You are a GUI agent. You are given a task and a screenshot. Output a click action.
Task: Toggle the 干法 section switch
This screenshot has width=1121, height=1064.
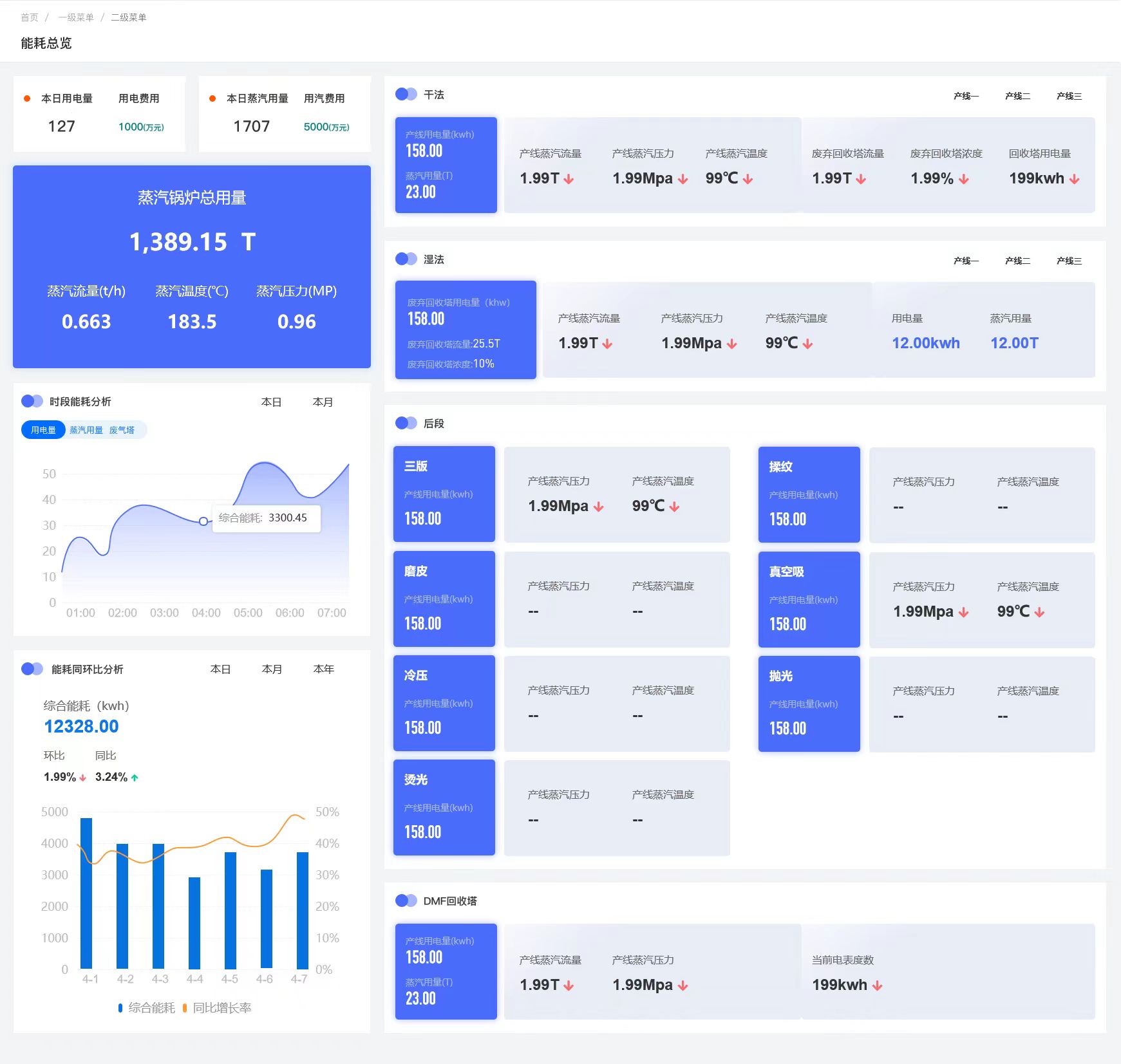[x=406, y=94]
